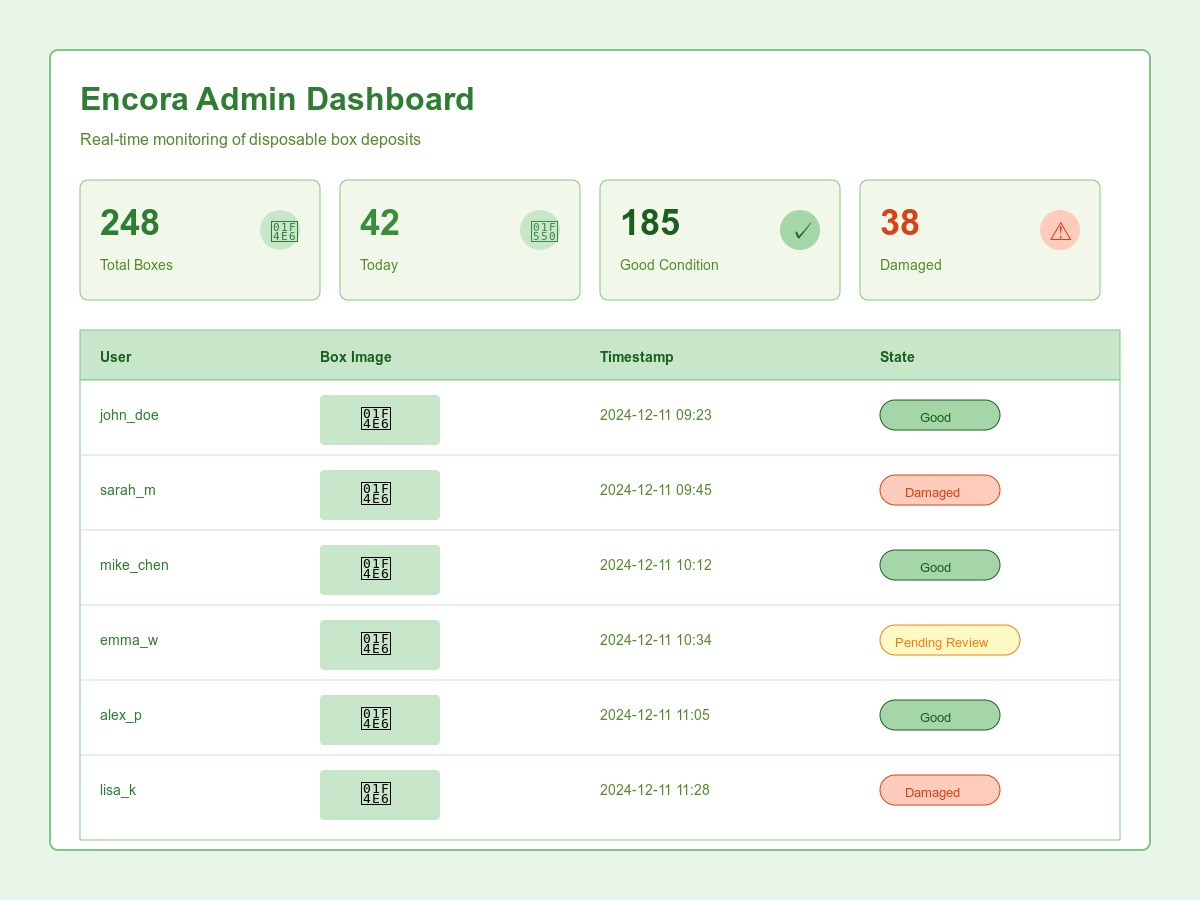
Task: Click the Good badge for alex_p
Action: pos(940,715)
